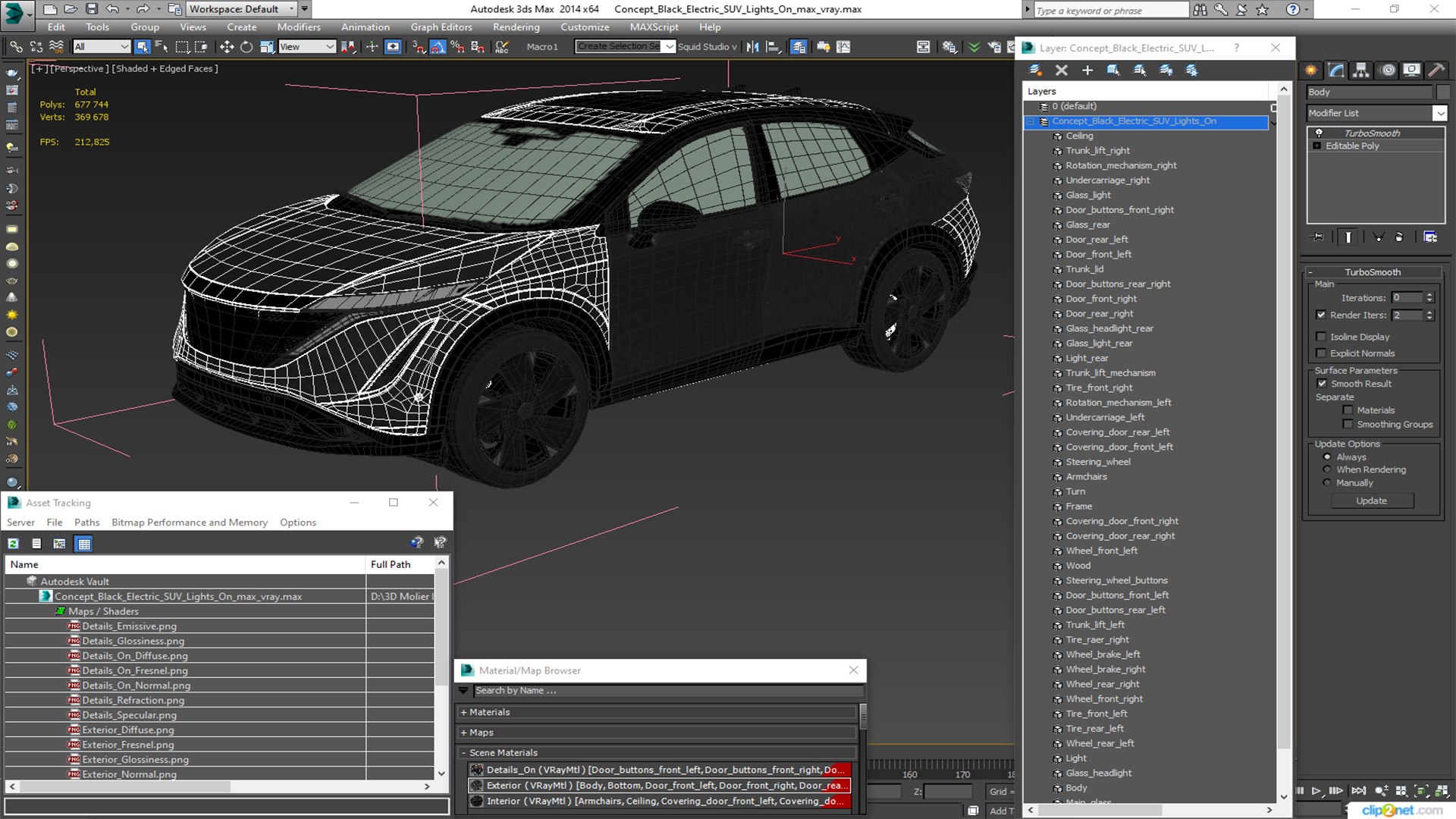Viewport: 1456px width, 819px height.
Task: Toggle the Angle Snap icon
Action: (438, 47)
